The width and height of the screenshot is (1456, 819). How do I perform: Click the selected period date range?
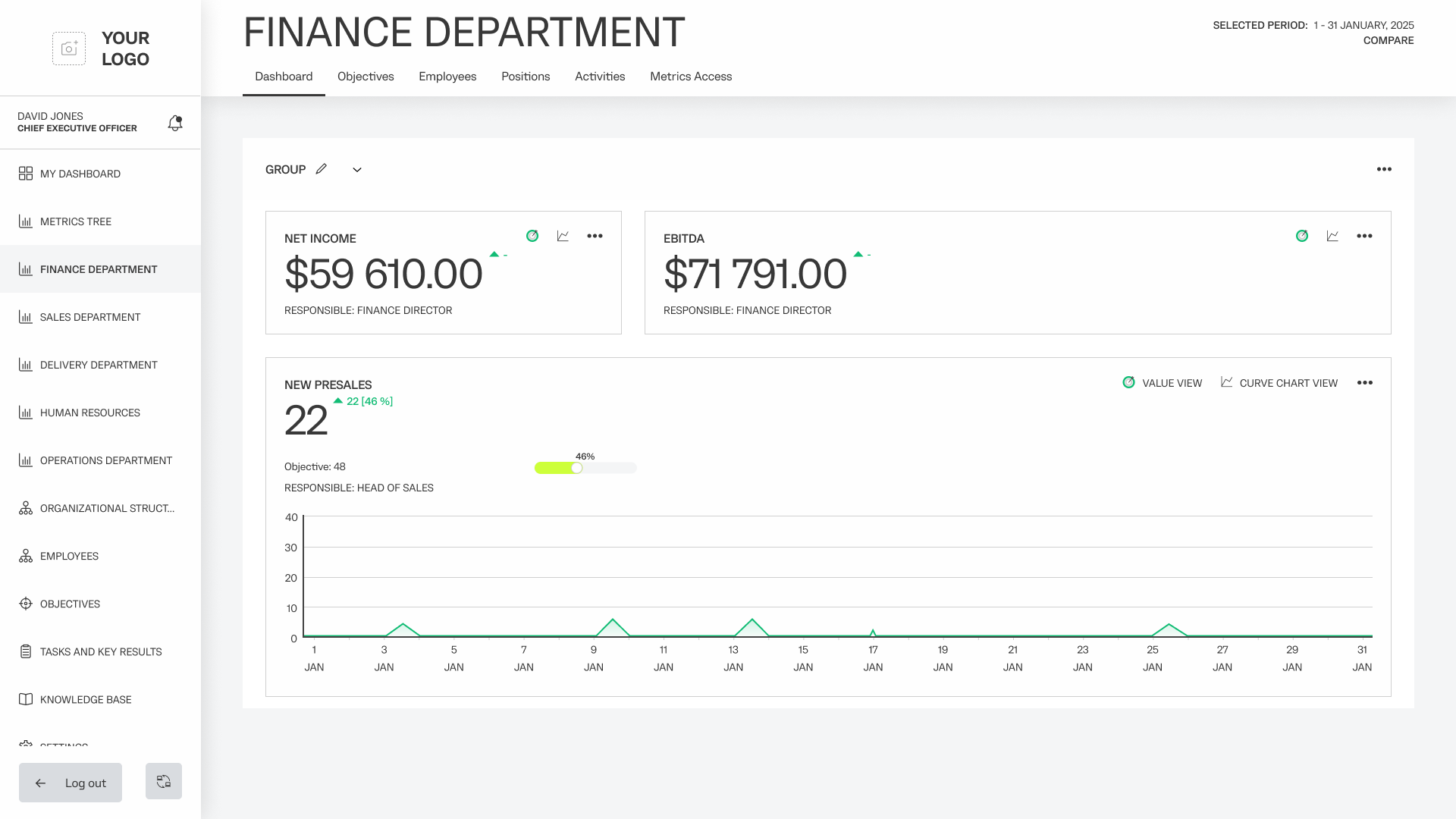coord(1363,25)
